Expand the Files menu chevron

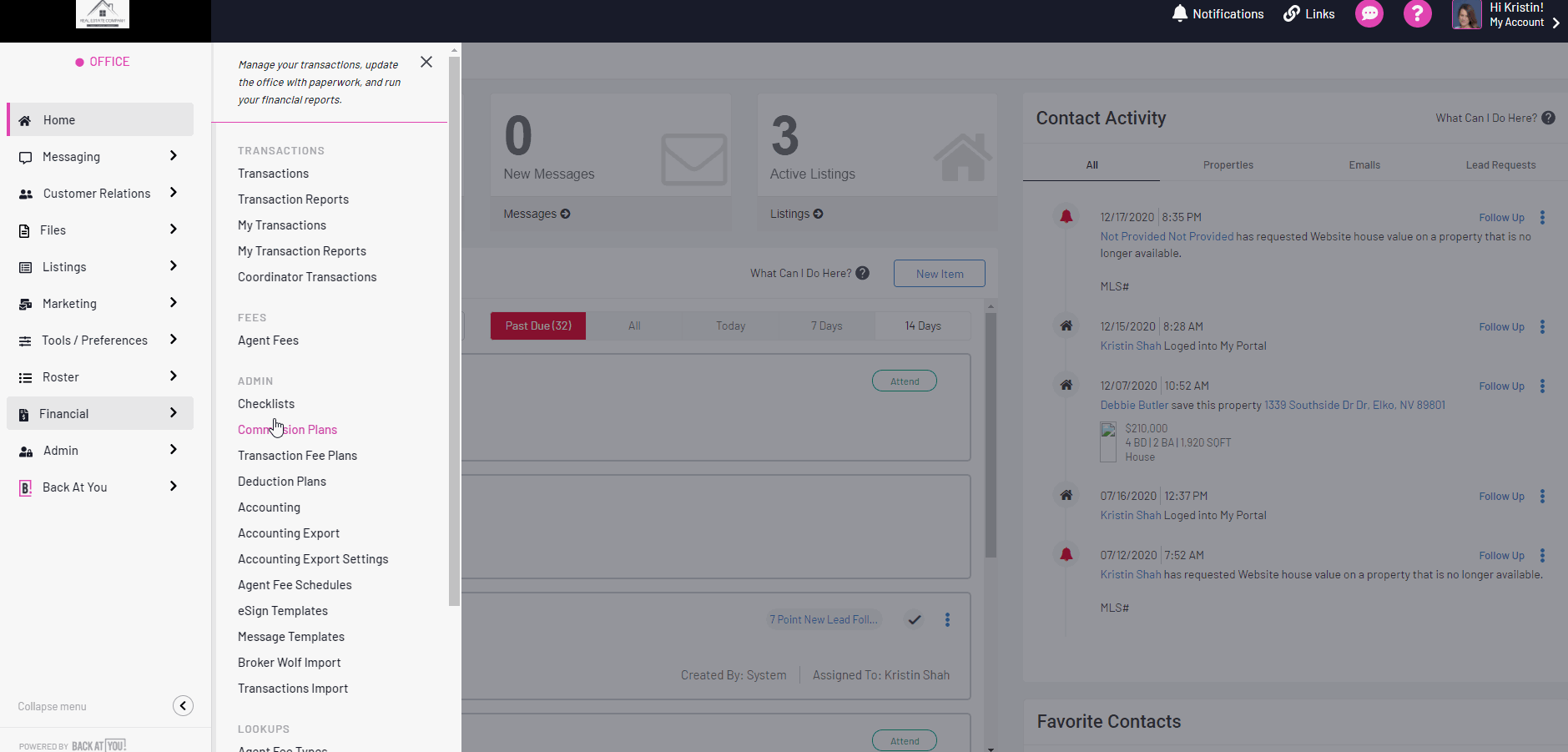click(x=173, y=230)
